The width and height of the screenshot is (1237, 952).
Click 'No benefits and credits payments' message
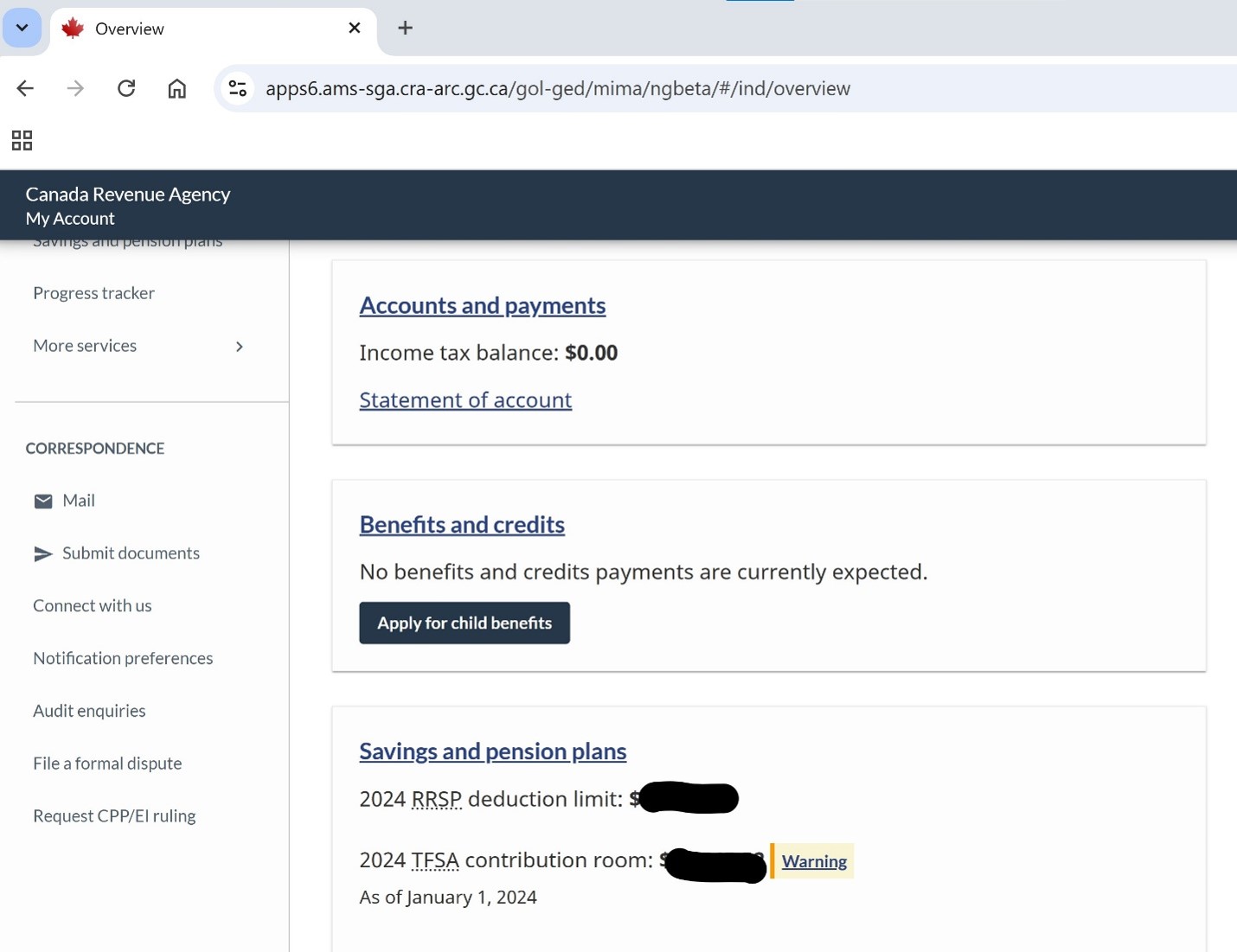point(644,572)
